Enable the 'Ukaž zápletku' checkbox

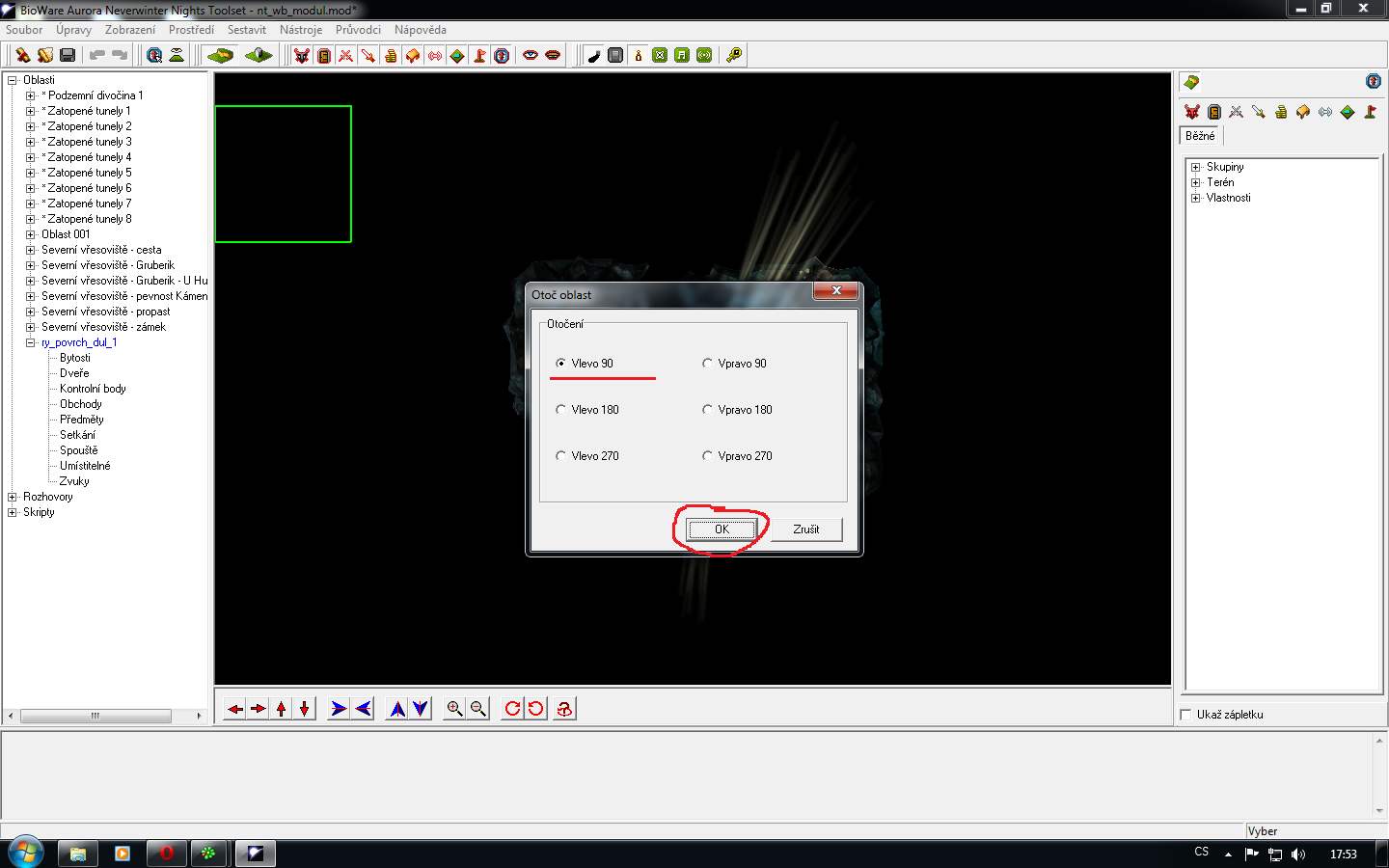coord(1186,715)
